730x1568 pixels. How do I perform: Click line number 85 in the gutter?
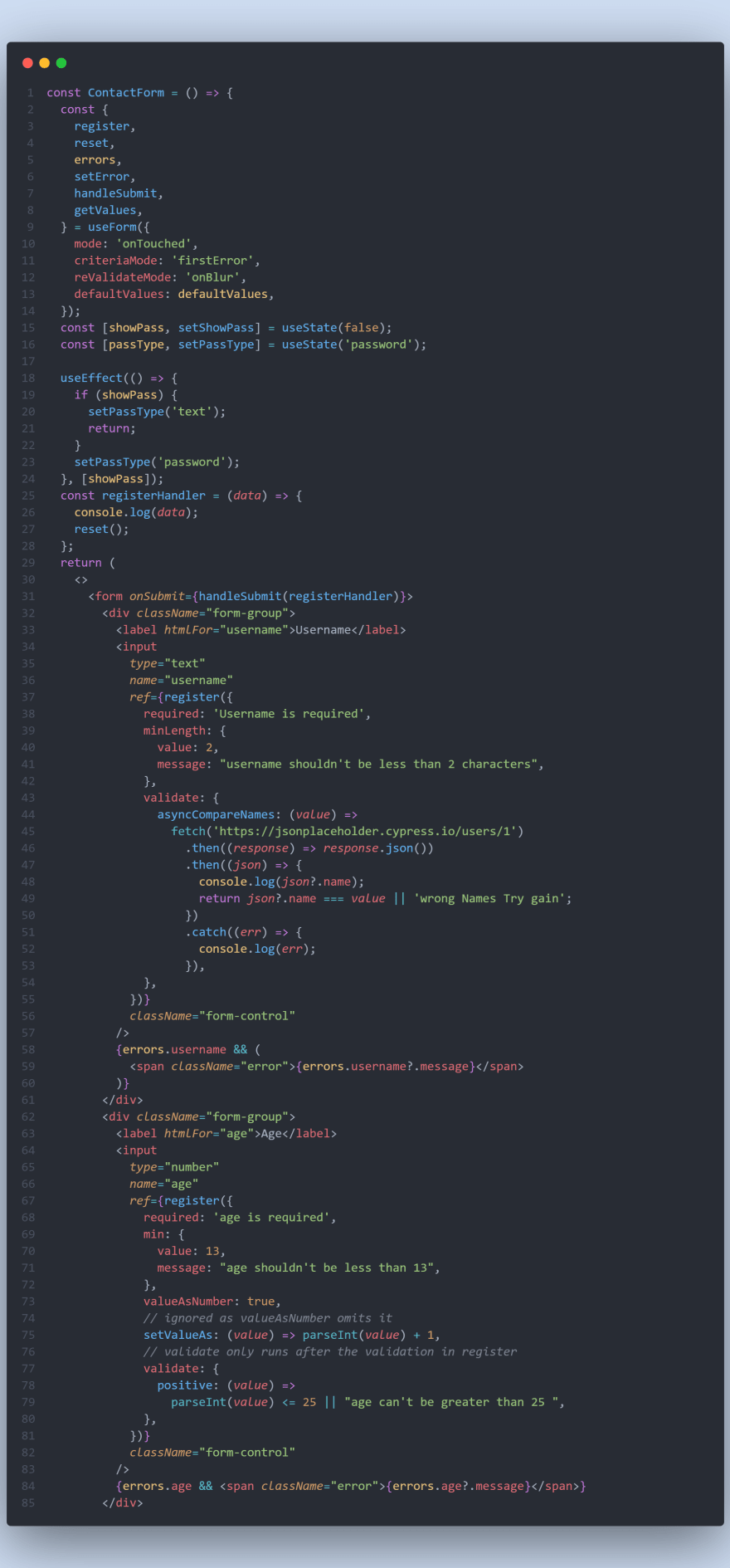[28, 1503]
